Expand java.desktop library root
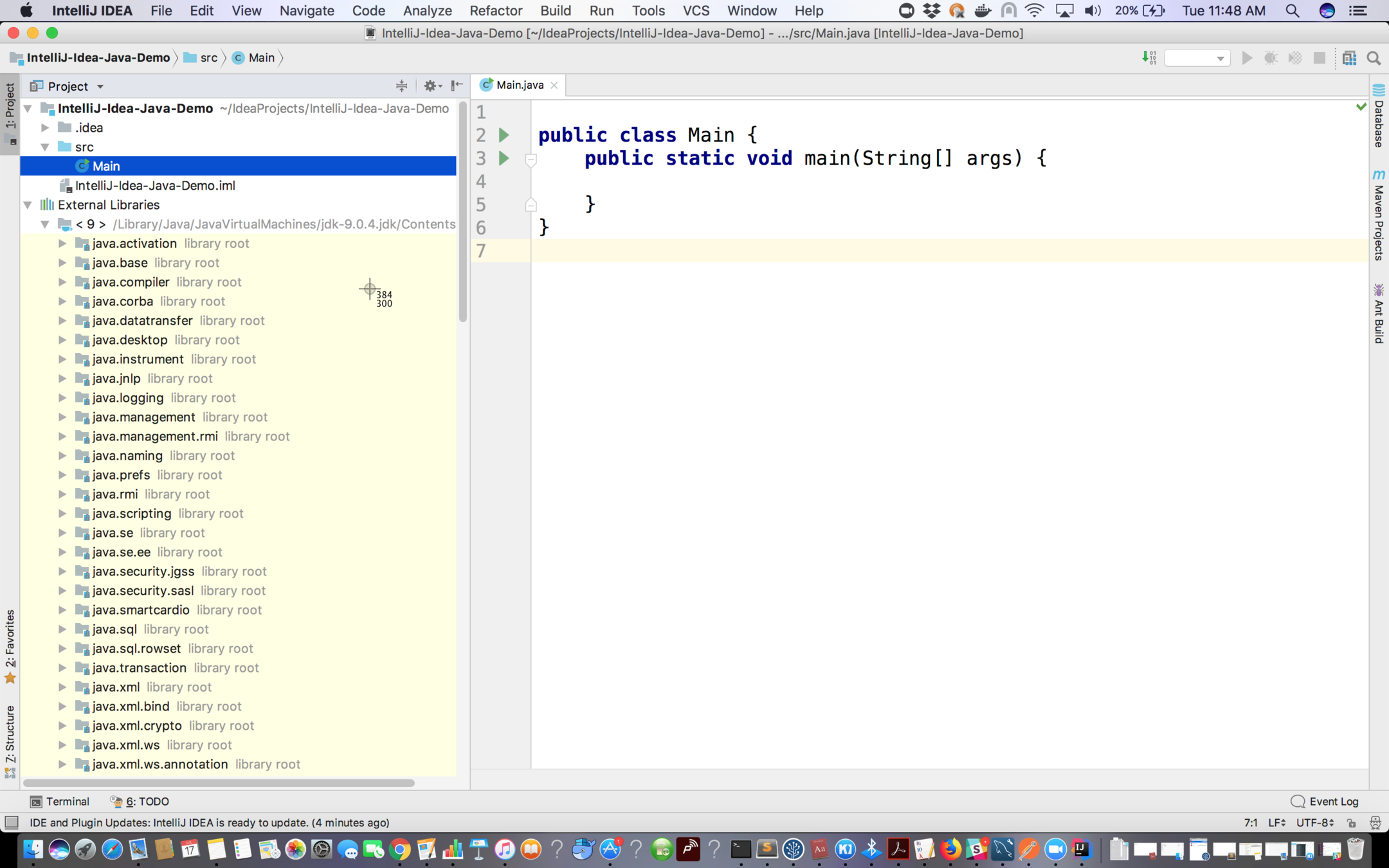Screen dimensions: 1389x868 click(x=62, y=339)
